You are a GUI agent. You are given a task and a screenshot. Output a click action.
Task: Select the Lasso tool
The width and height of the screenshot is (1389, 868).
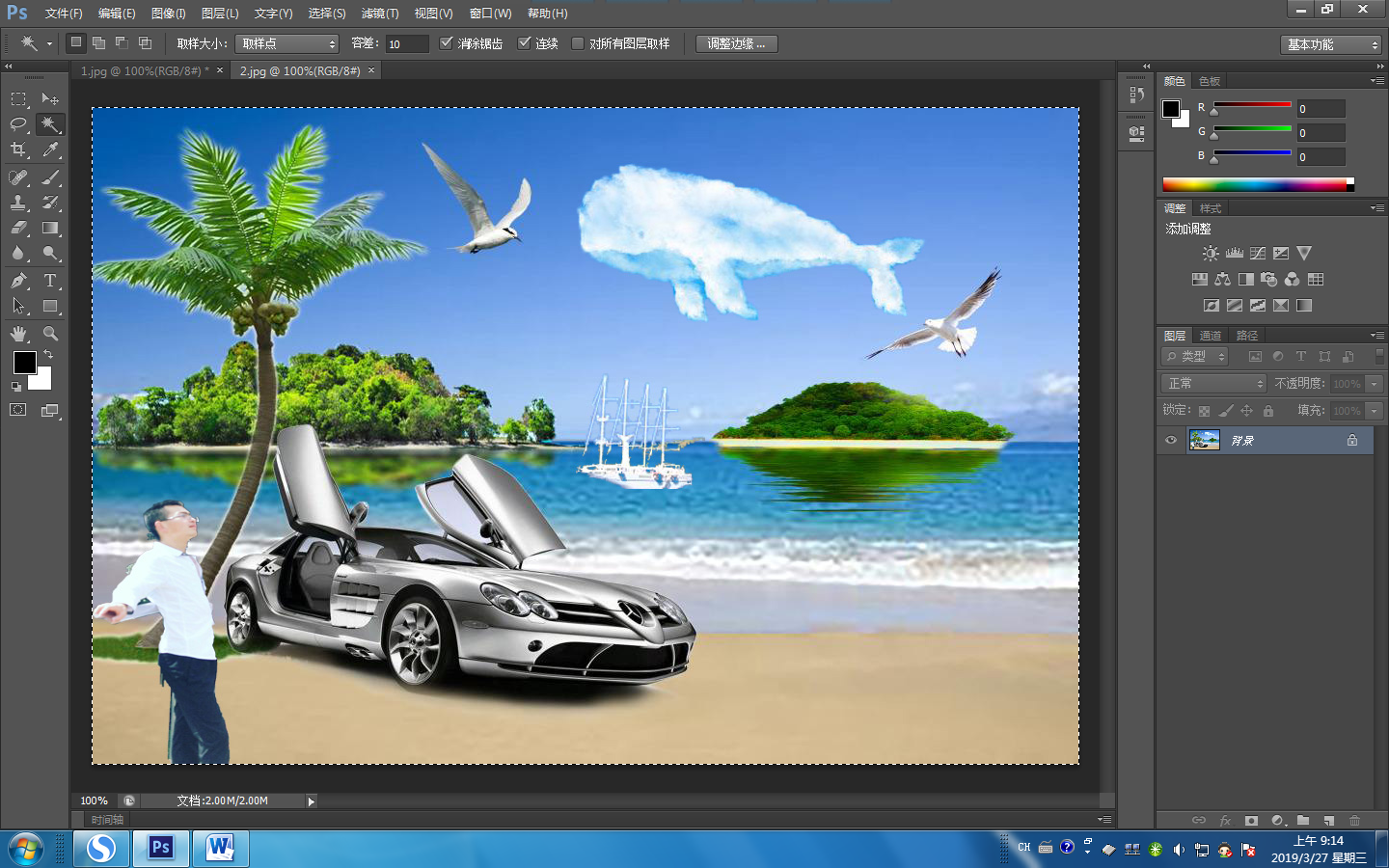[18, 124]
